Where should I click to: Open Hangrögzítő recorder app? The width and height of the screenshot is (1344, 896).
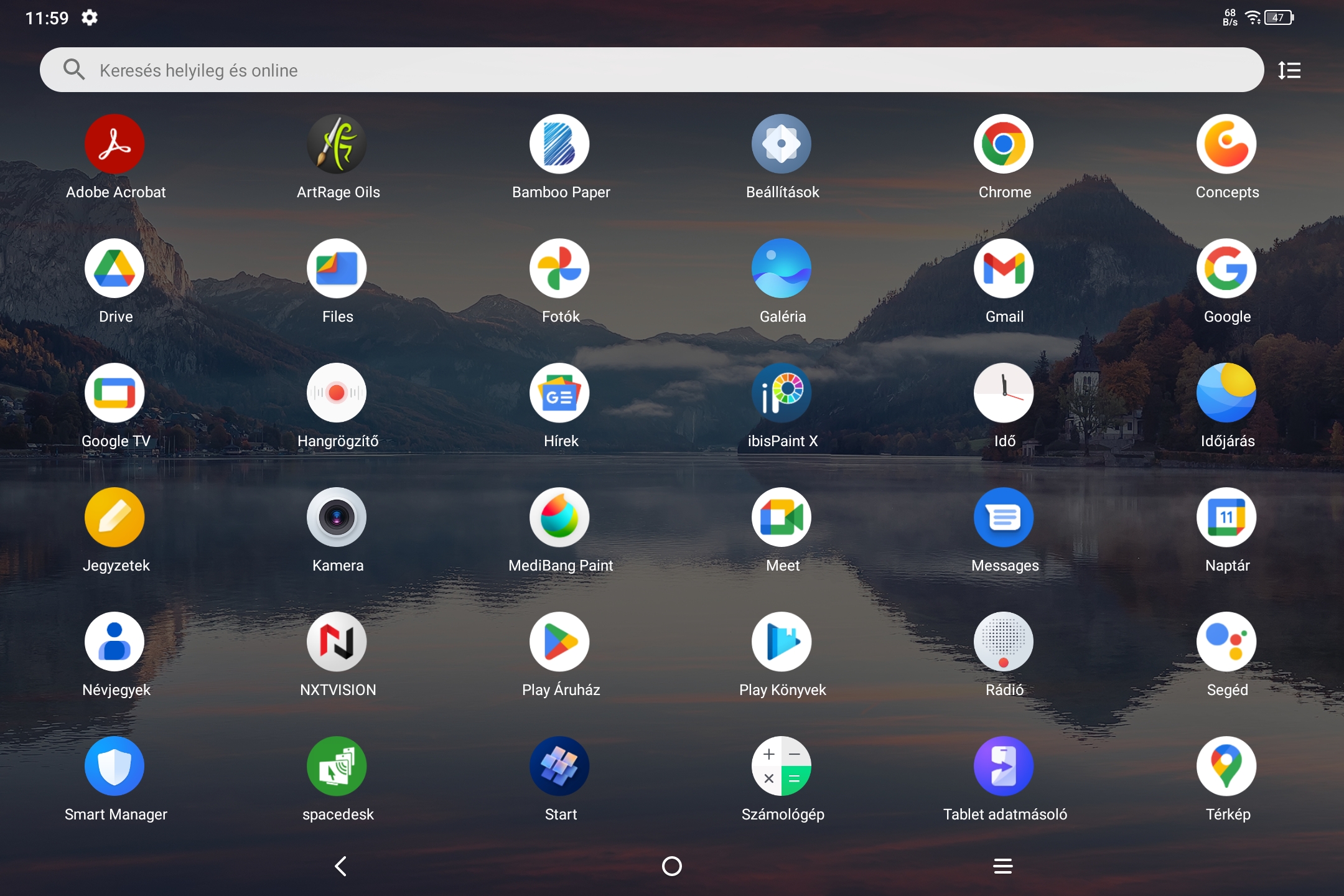click(337, 393)
